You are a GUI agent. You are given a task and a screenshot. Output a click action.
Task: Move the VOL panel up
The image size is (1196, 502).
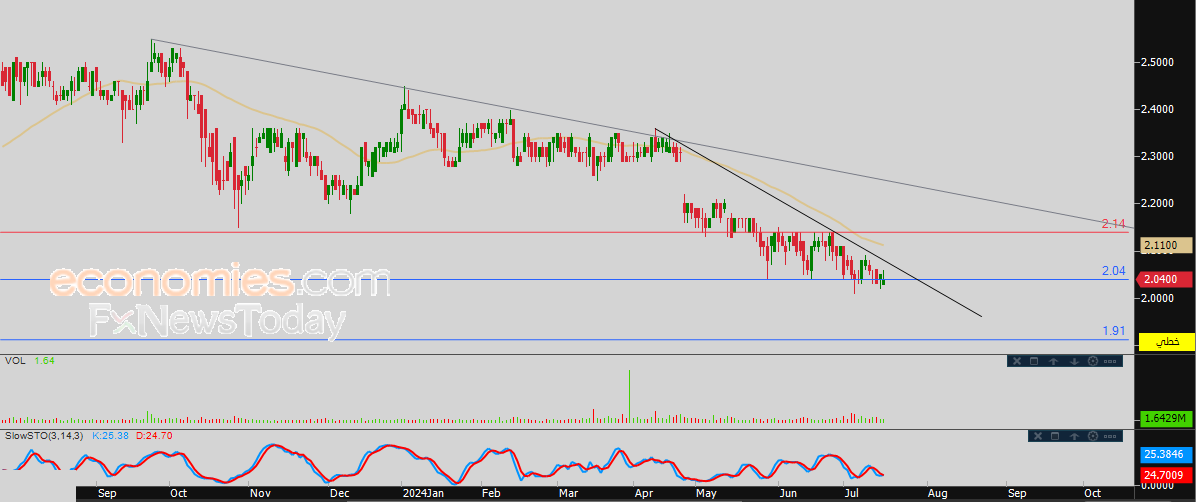pyautogui.click(x=1053, y=361)
